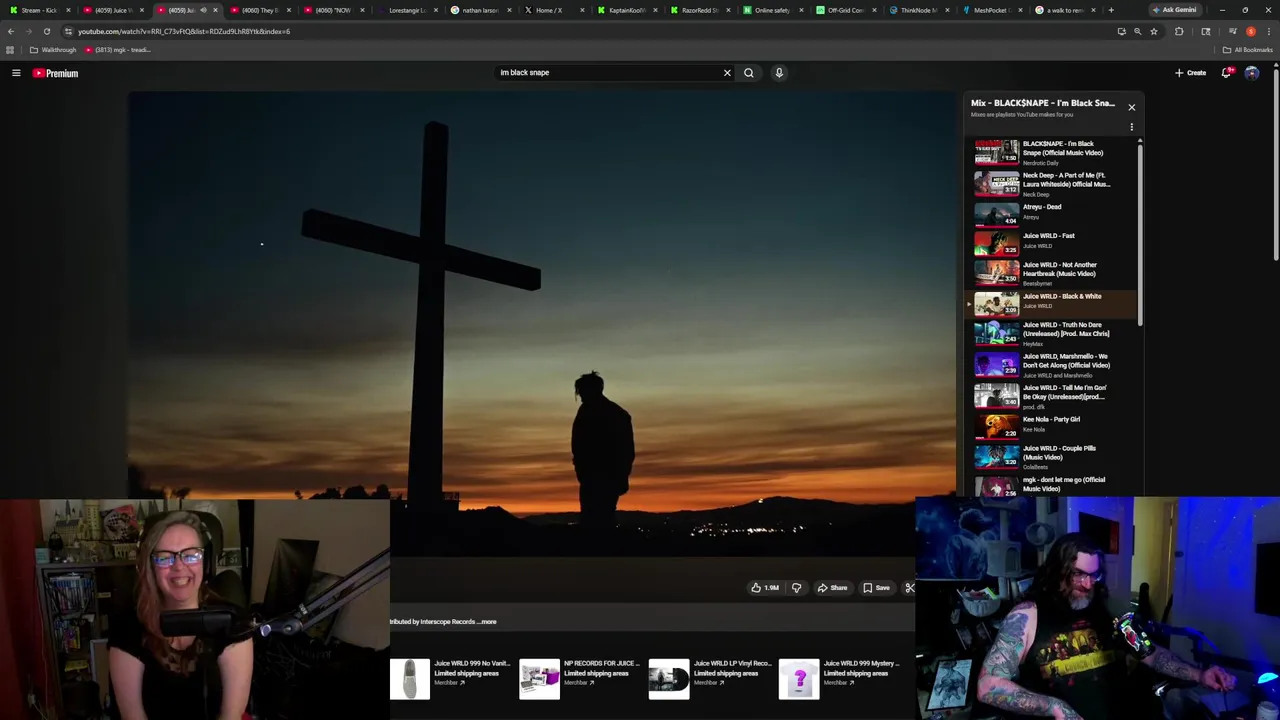Clear the search box text
Viewport: 1280px width, 720px height.
[x=727, y=73]
